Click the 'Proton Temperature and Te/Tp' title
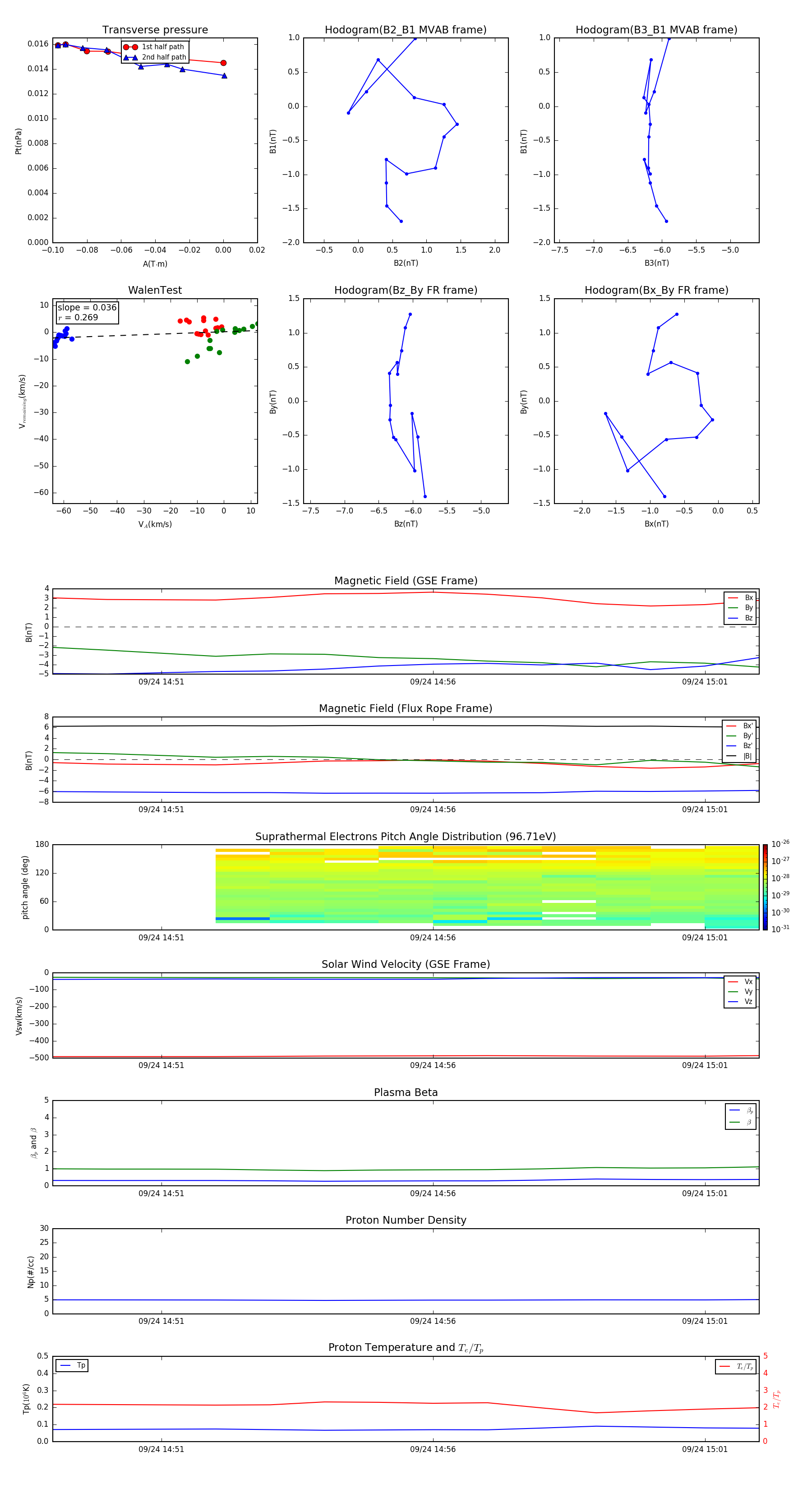Screen dimensions: 812x1489 [x=406, y=1347]
